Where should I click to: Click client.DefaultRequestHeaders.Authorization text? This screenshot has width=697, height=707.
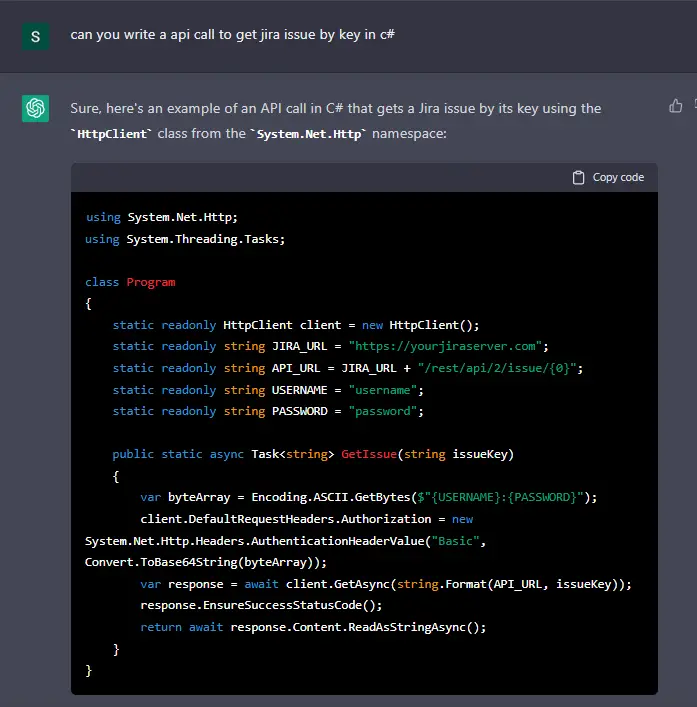click(x=286, y=519)
